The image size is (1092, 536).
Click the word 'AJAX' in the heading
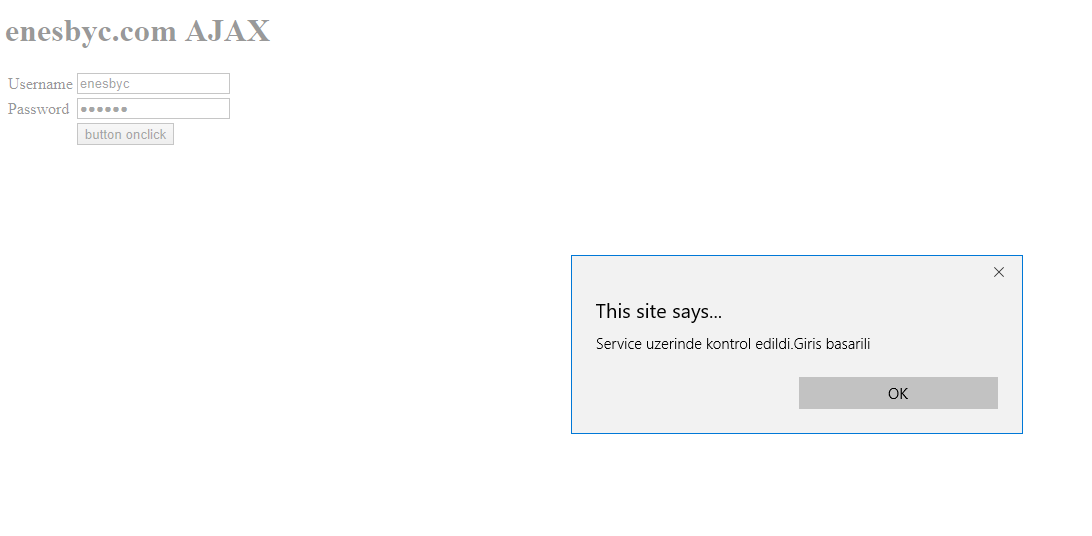tap(228, 31)
